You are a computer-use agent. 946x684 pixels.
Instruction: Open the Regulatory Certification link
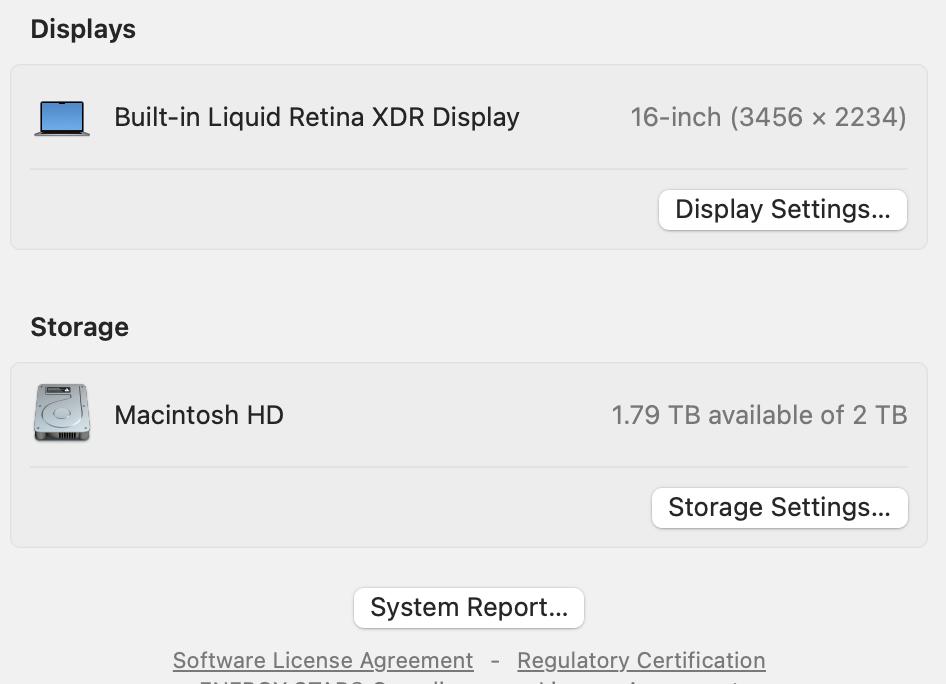coord(641,661)
